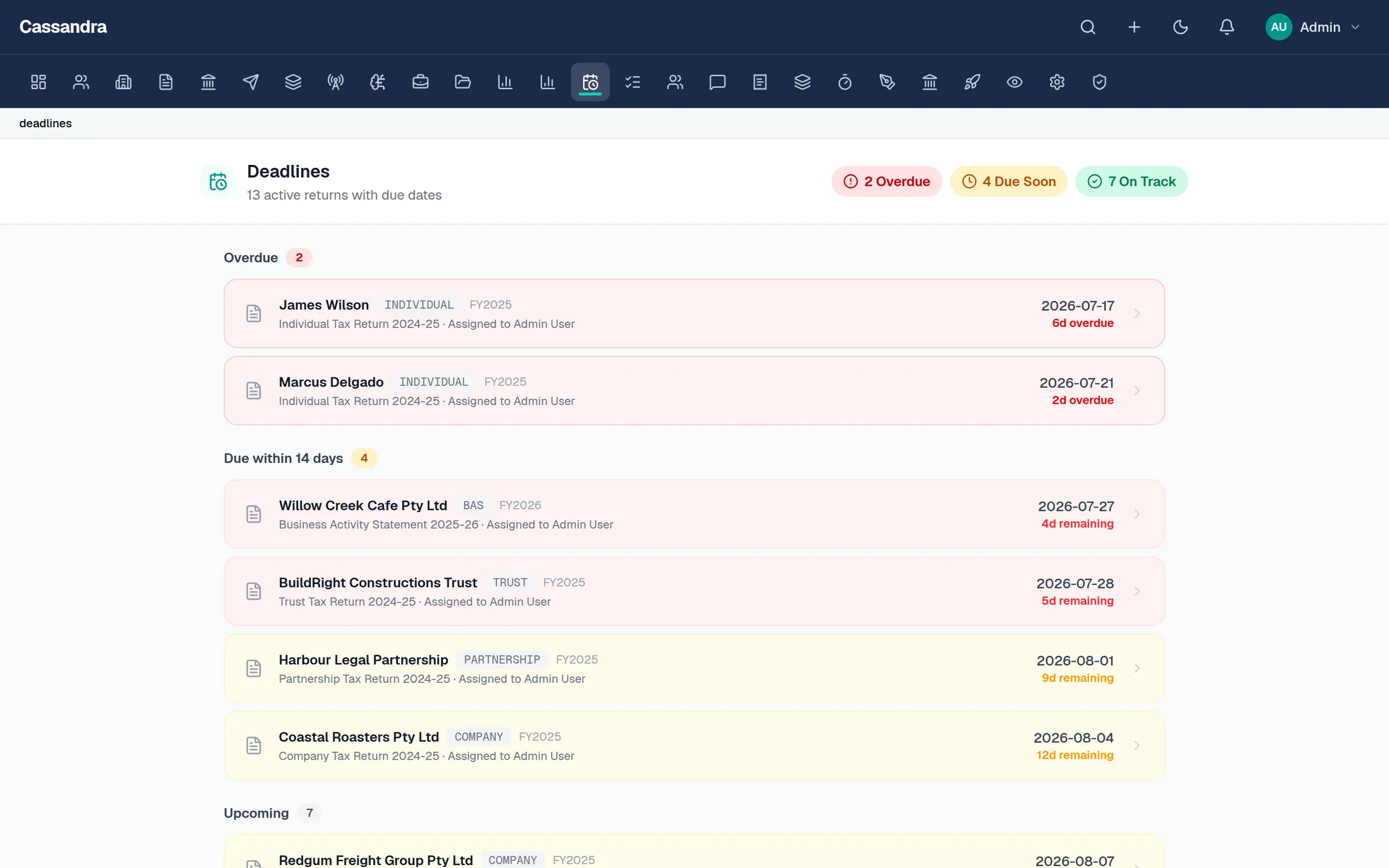Screen dimensions: 1389x868
Task: Open the stopwatch timer icon
Action: [845, 82]
